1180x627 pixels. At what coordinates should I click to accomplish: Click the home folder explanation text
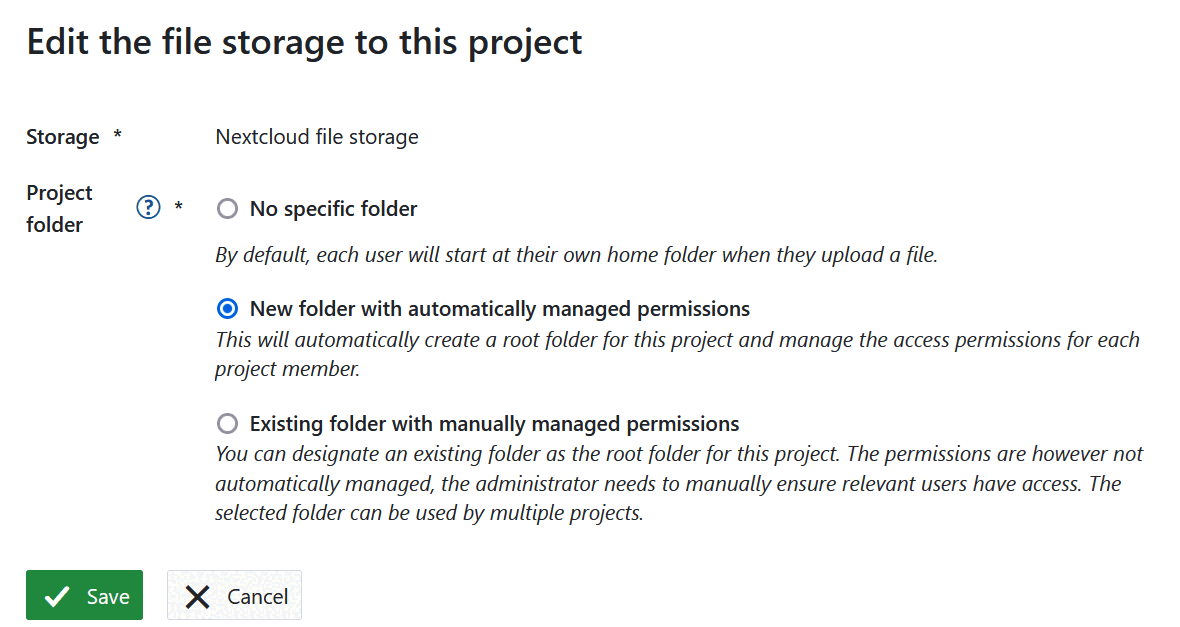[x=576, y=255]
